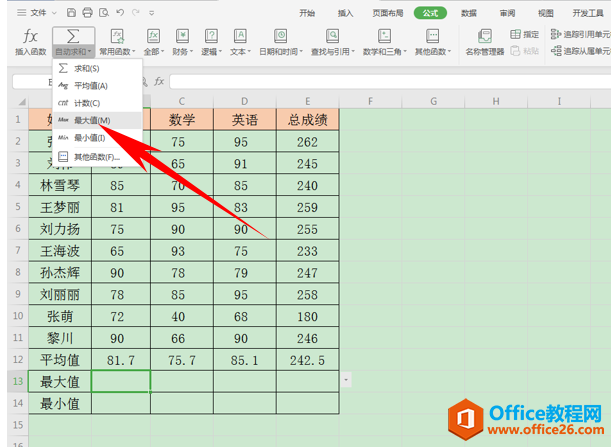Select 其他函数(F)... from the dropdown

click(x=97, y=157)
